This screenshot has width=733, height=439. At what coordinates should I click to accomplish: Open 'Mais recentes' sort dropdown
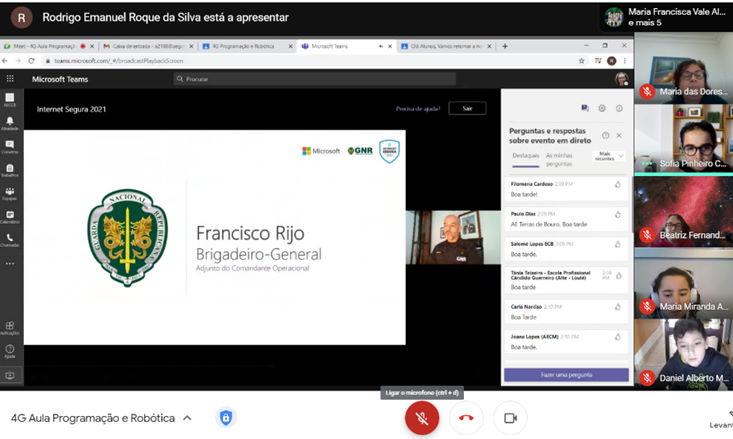point(609,156)
